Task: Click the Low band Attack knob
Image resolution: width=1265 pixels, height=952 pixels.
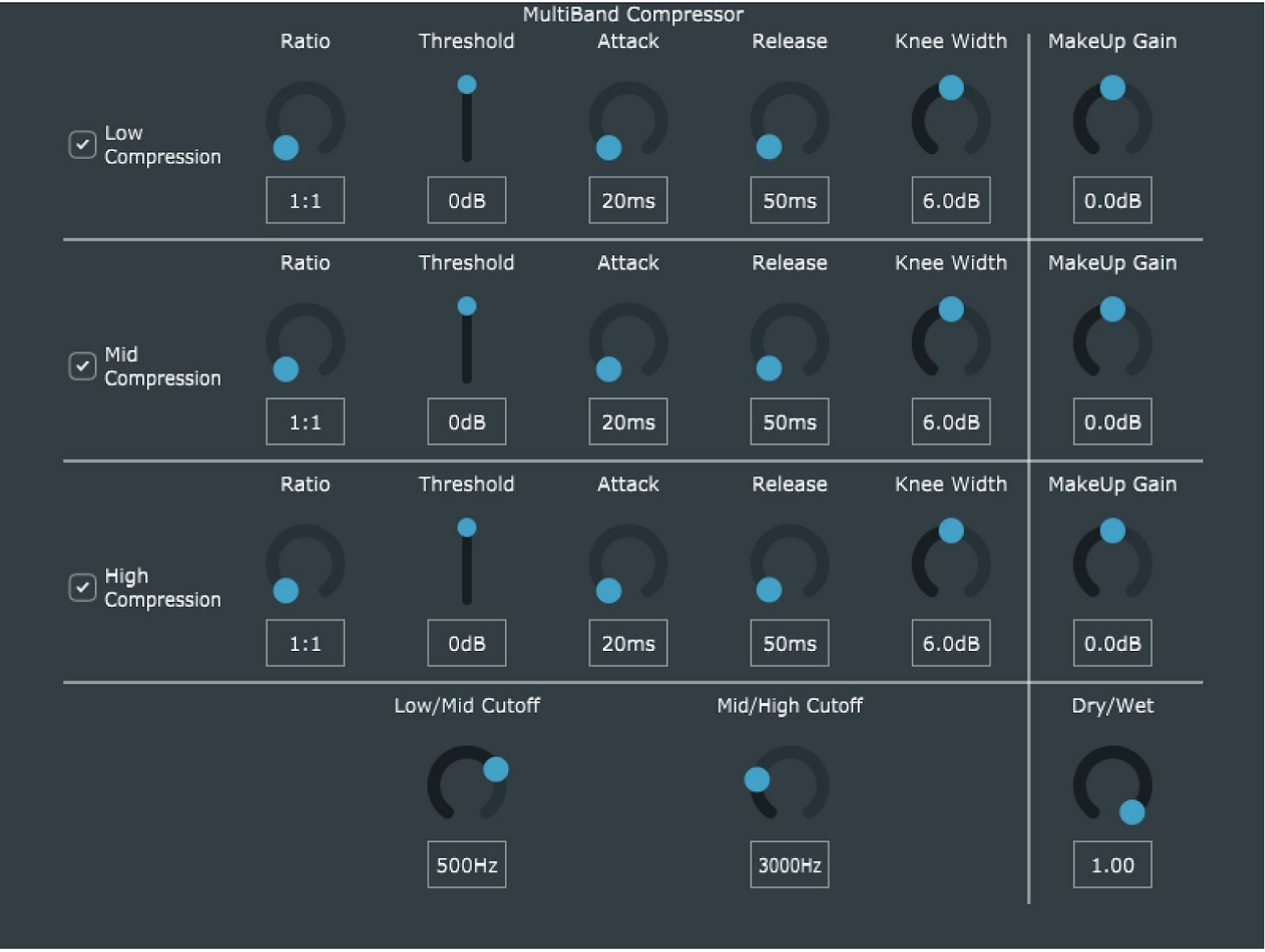Action: [628, 120]
